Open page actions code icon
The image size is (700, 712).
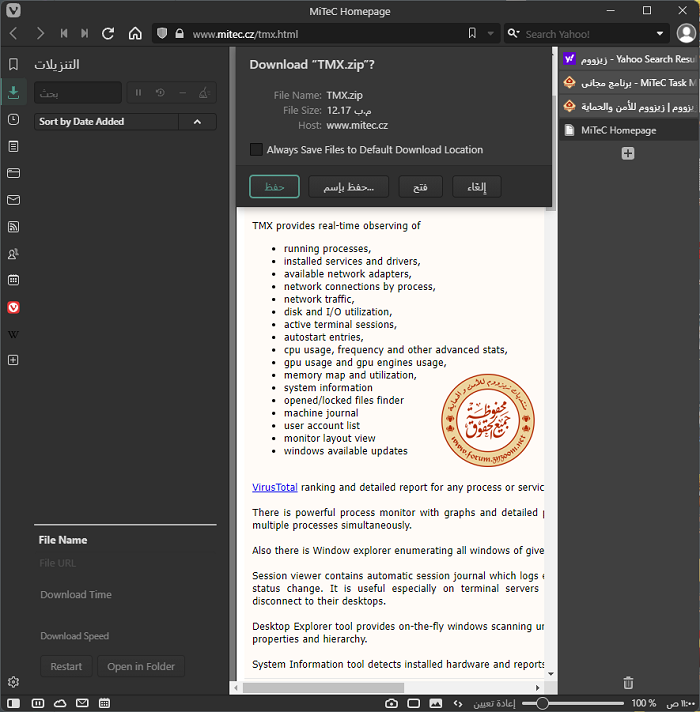pos(458,703)
